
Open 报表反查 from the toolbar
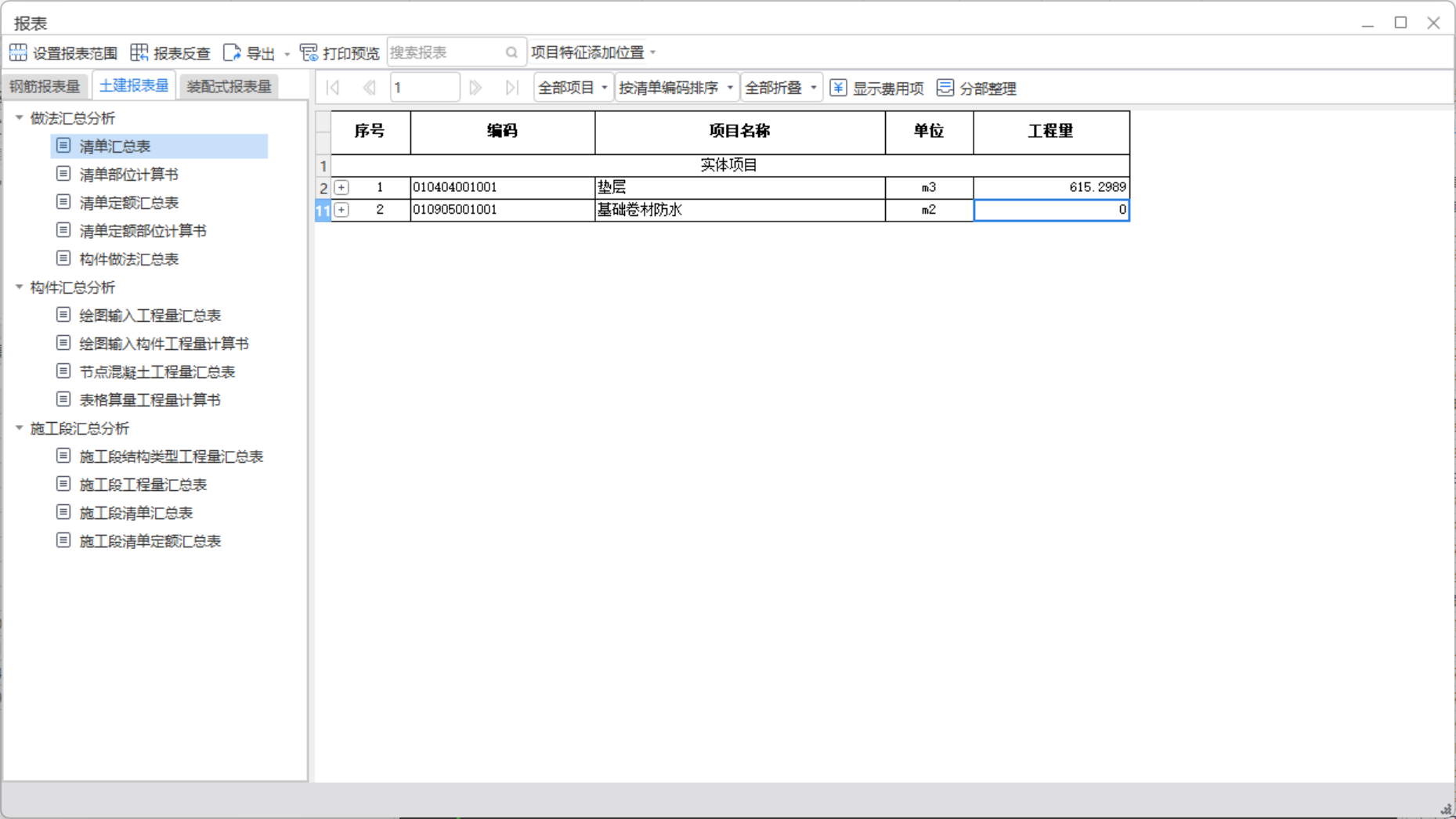click(171, 52)
